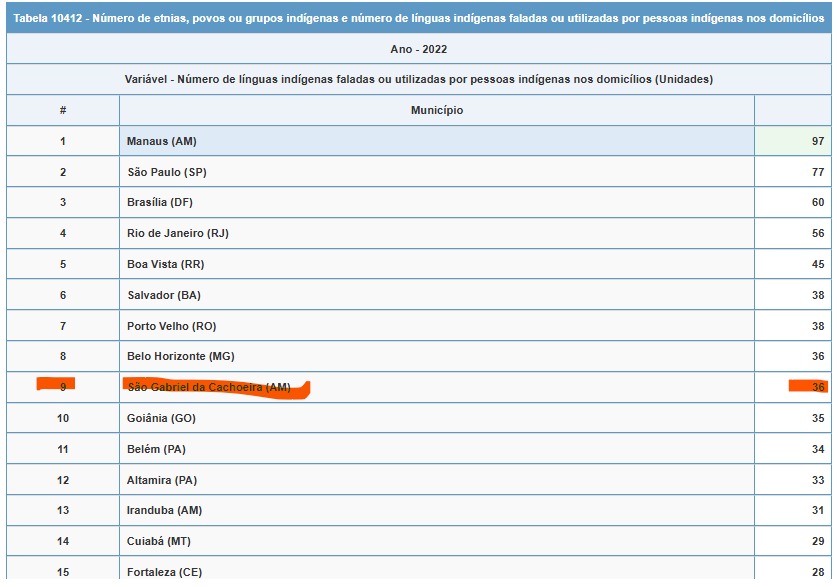Viewport: 838px width, 587px height.
Task: Click the Tabela 10412 title bar
Action: [418, 18]
